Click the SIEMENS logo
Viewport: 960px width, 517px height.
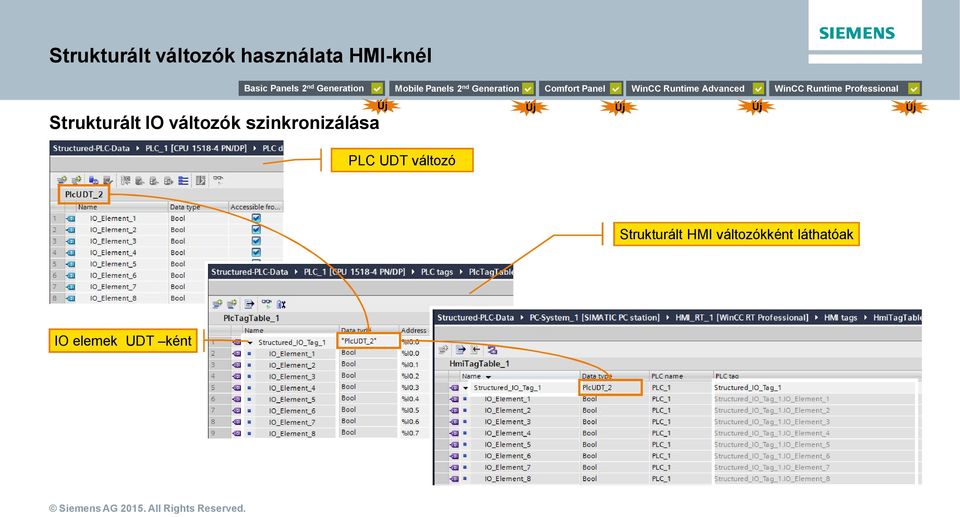pyautogui.click(x=857, y=33)
